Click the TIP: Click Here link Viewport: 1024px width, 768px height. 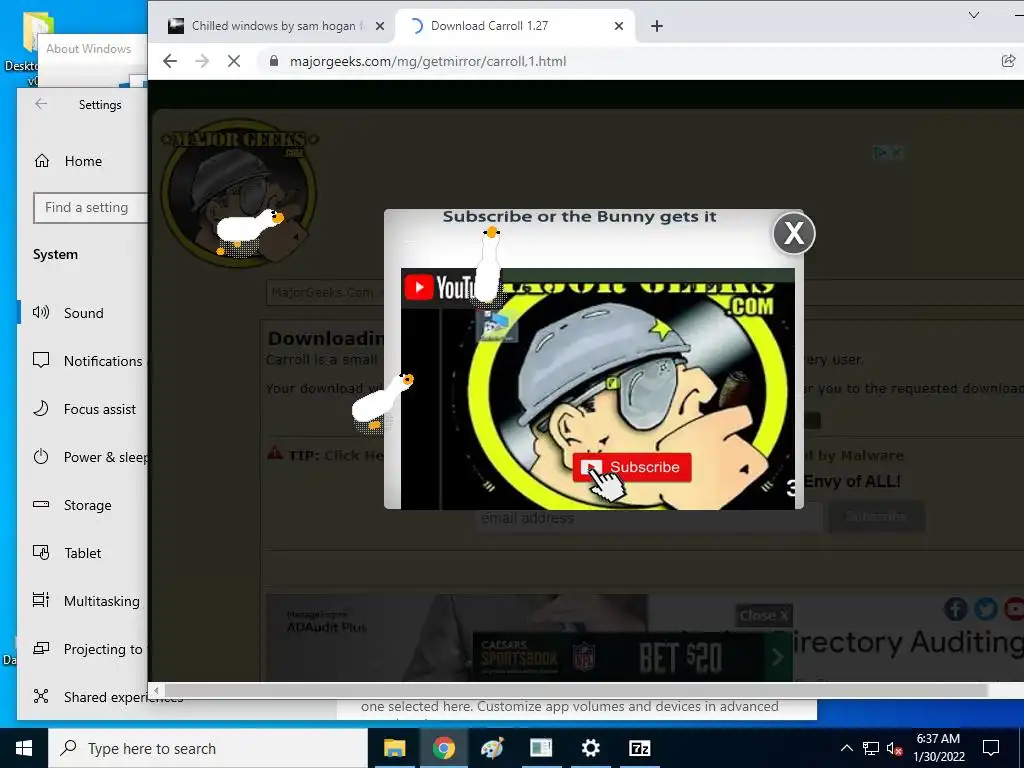click(335, 455)
